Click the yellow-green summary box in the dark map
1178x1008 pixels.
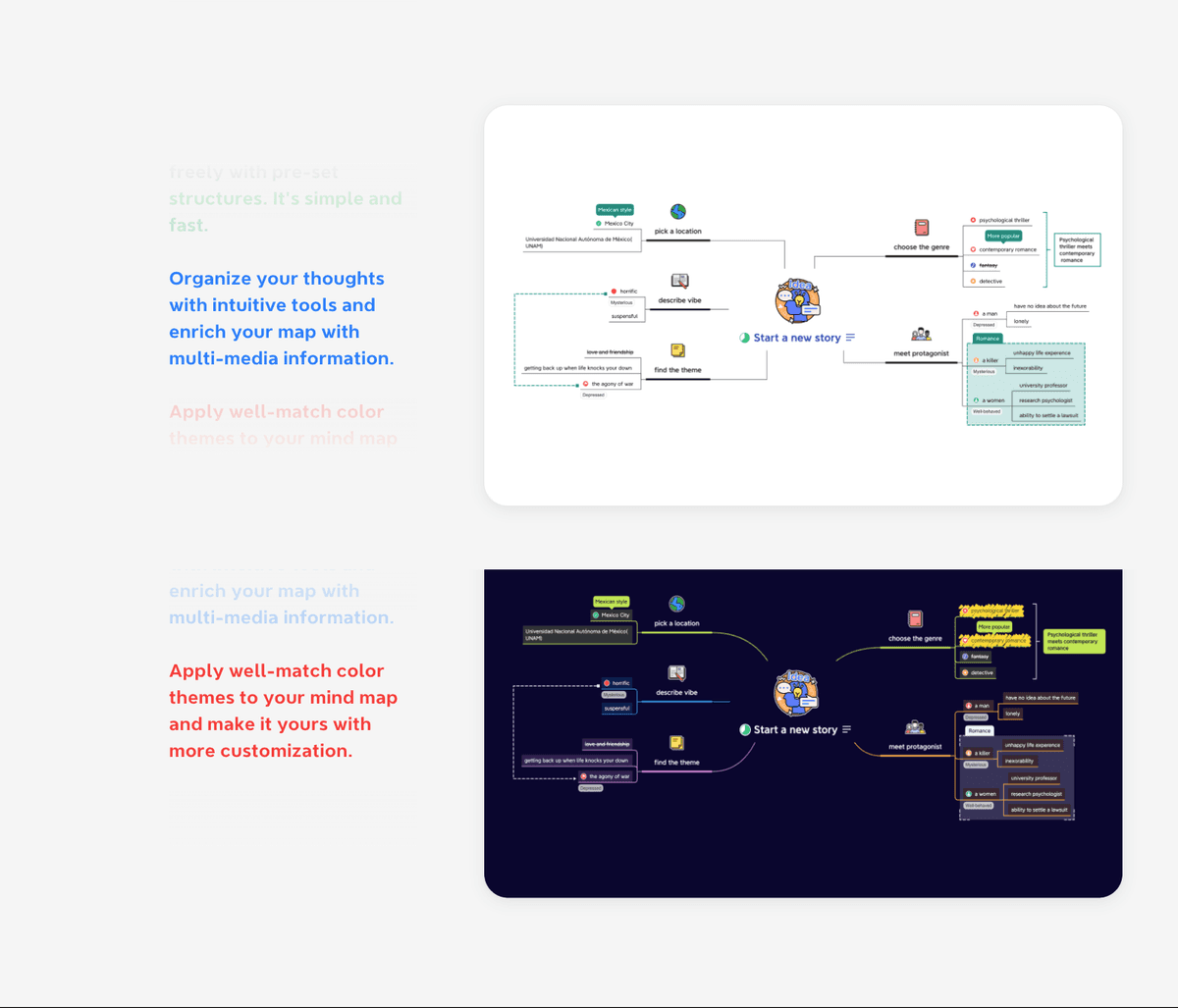tap(1074, 641)
